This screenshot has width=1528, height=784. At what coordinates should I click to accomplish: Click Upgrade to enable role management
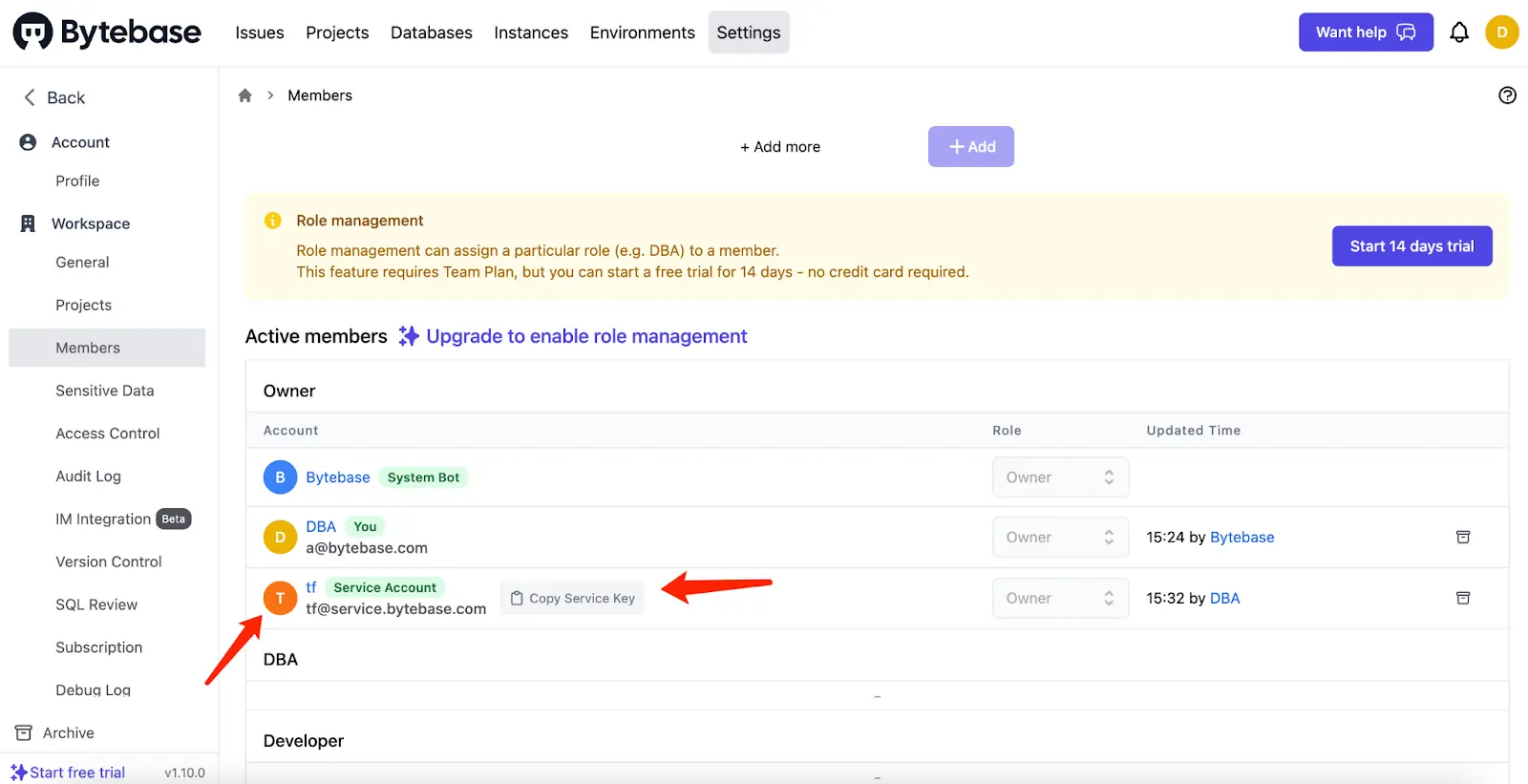(586, 336)
